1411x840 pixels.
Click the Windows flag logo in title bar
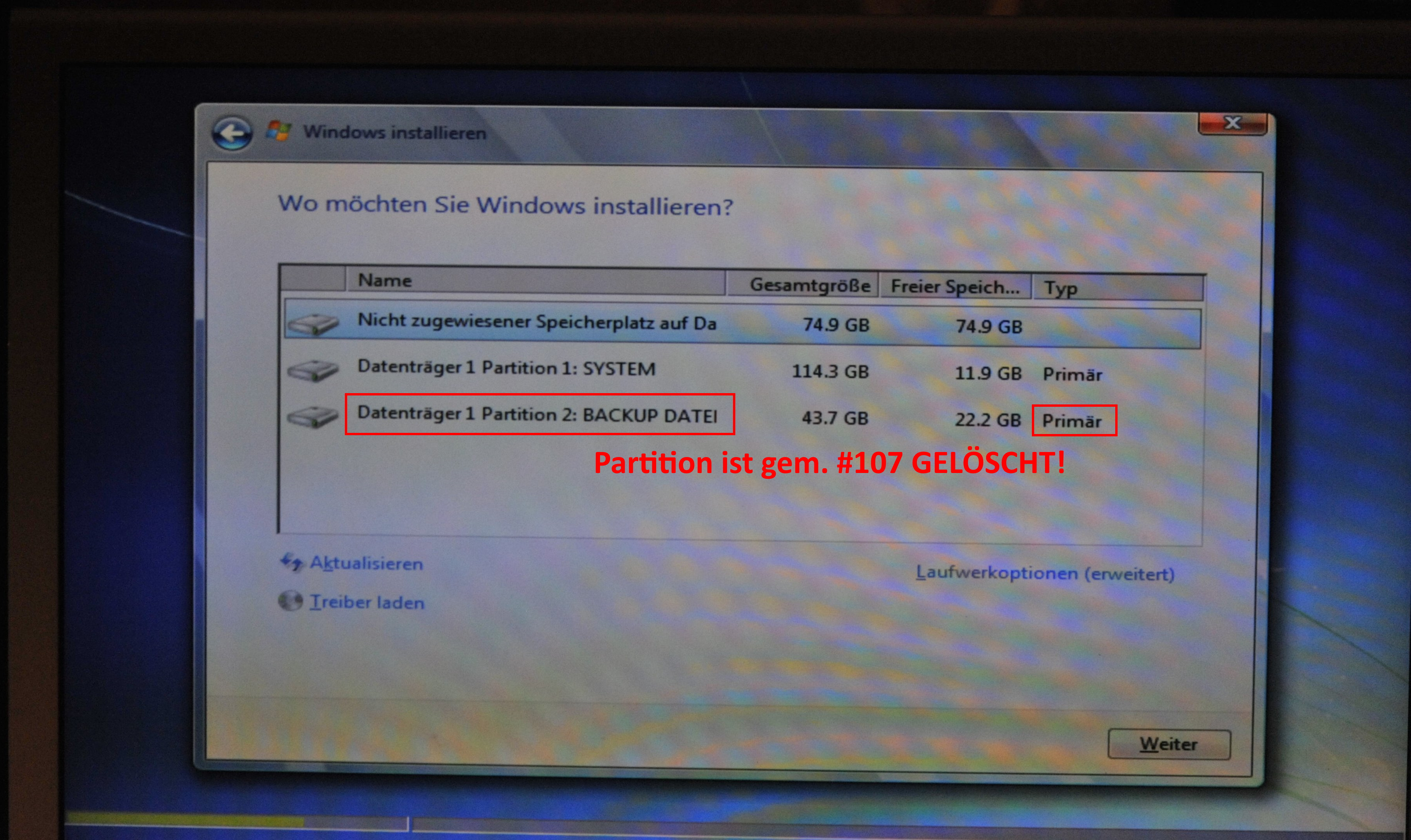(x=279, y=131)
